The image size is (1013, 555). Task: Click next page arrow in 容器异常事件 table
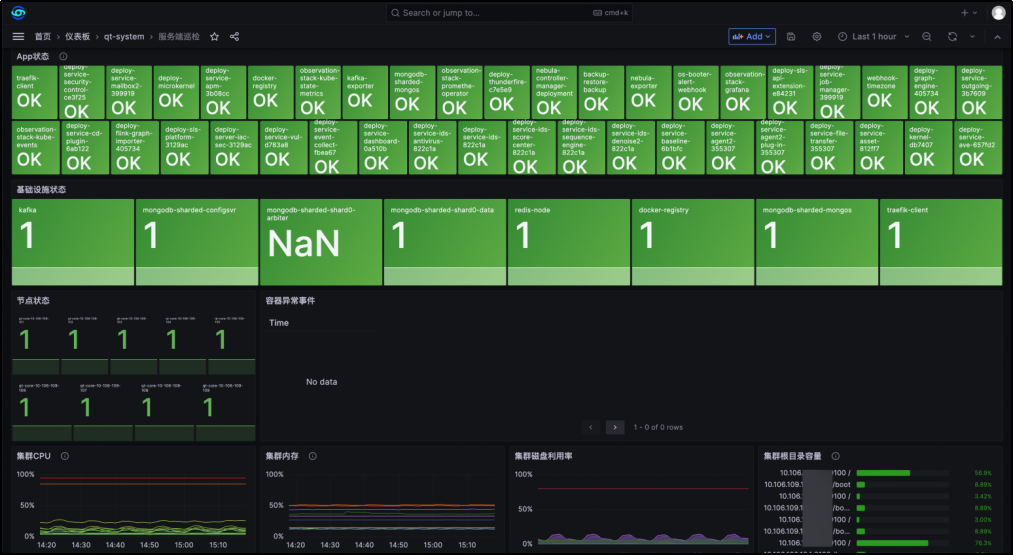tap(616, 427)
